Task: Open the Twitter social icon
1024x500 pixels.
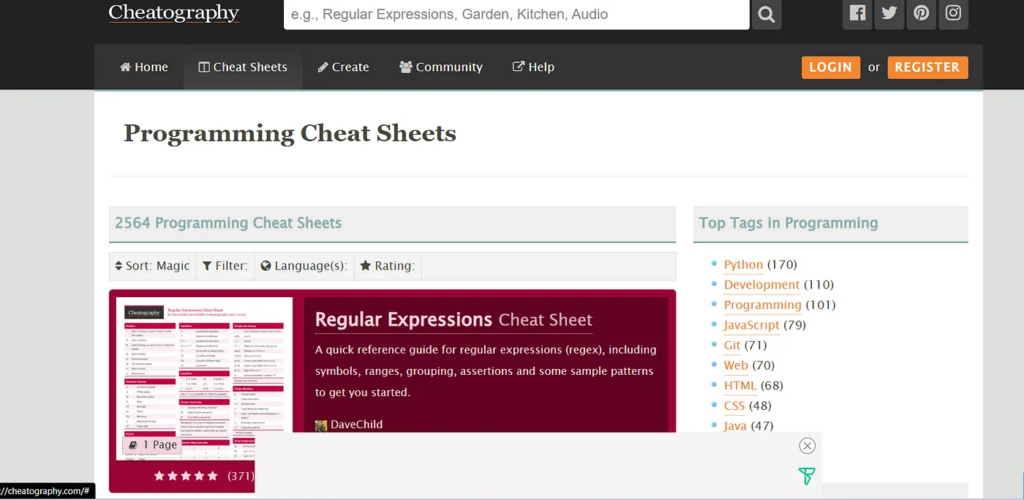Action: pyautogui.click(x=889, y=14)
